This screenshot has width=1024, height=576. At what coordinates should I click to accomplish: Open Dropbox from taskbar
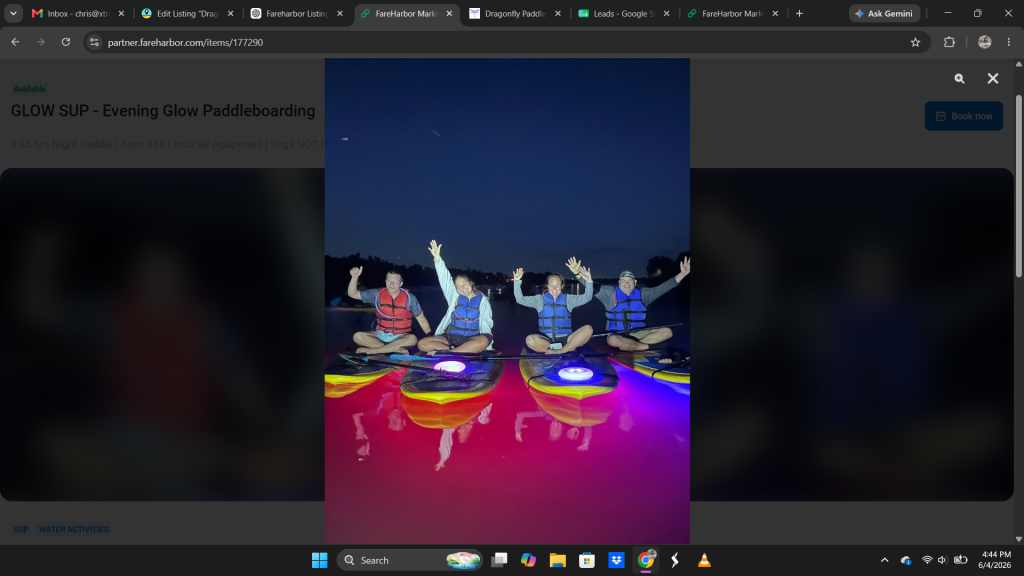click(616, 560)
